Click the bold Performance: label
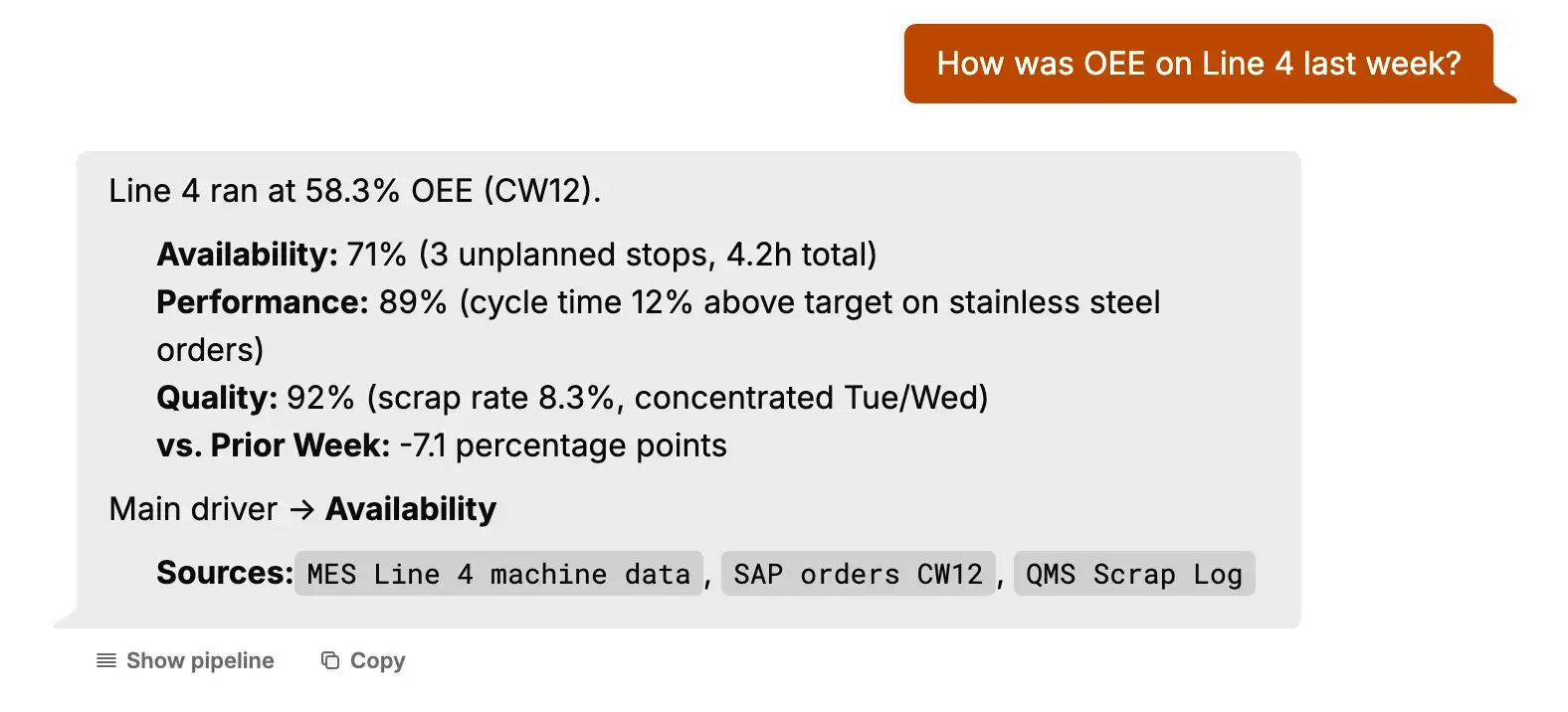Viewport: 1568px width, 712px height. coord(263,302)
